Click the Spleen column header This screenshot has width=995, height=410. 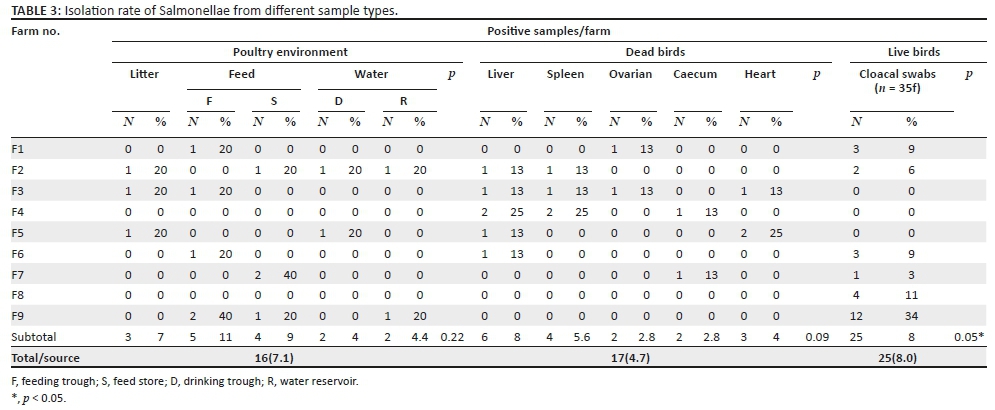pos(565,74)
